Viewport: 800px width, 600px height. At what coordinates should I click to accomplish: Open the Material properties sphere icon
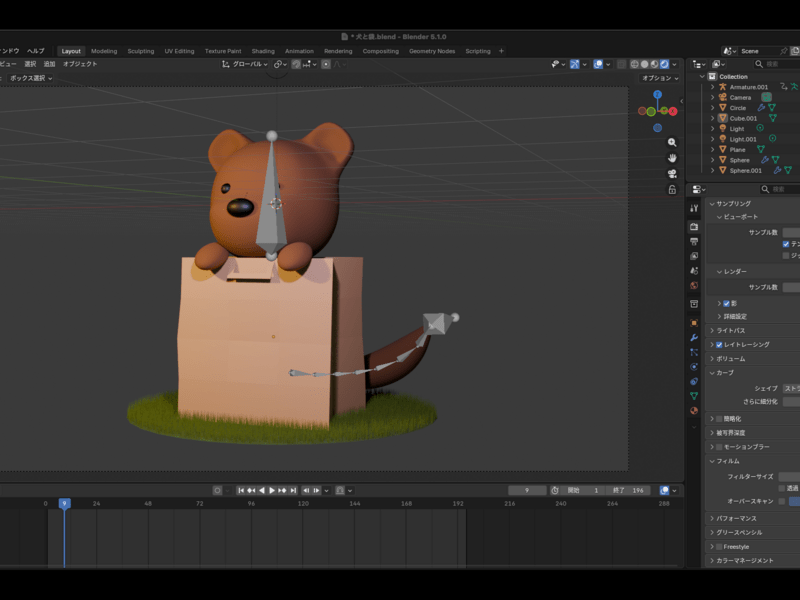tap(694, 410)
